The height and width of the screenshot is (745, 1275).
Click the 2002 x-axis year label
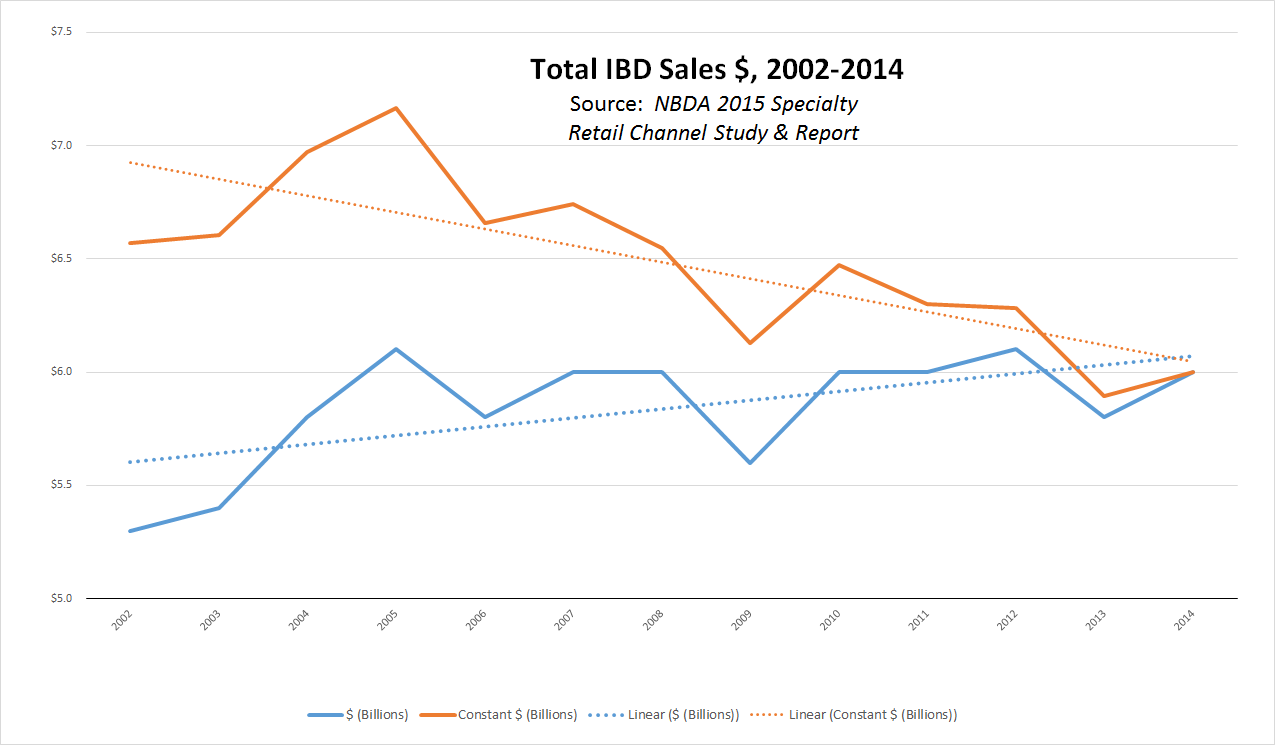click(122, 622)
